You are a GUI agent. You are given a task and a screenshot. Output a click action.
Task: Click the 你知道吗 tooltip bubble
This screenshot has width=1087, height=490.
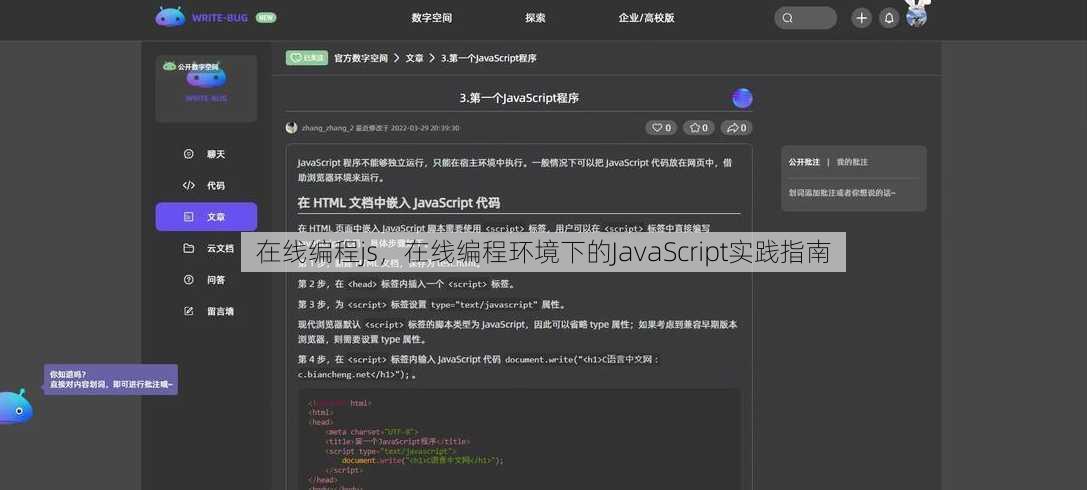111,379
